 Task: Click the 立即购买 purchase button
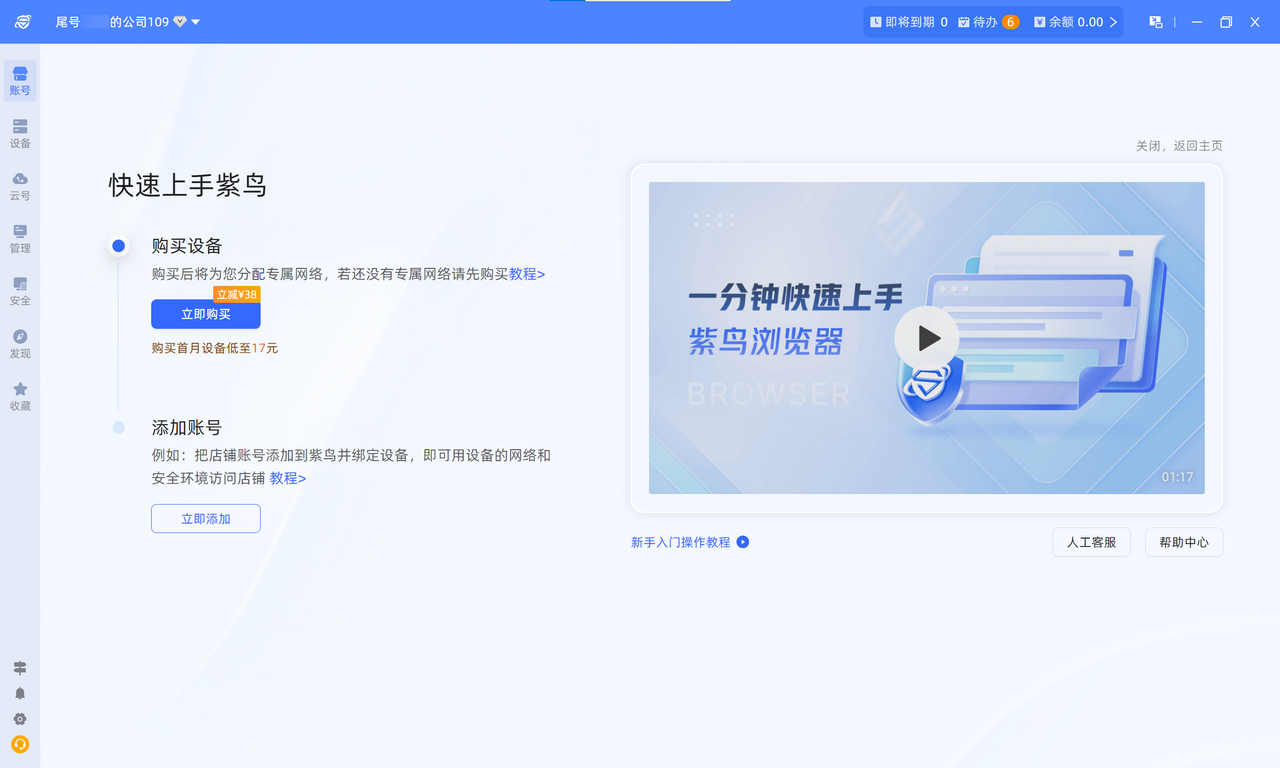coord(205,314)
